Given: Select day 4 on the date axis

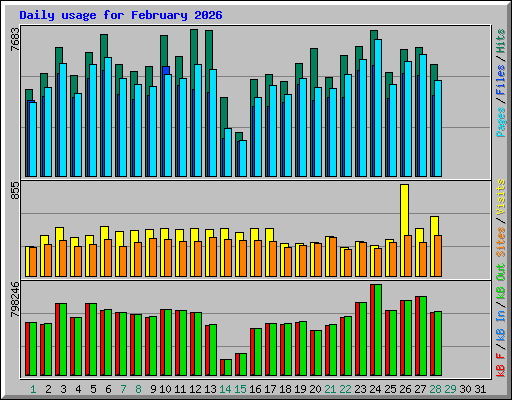Looking at the screenshot, I should (78, 389).
